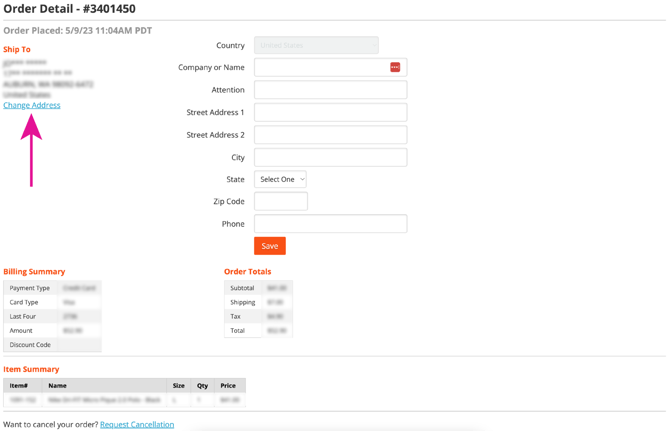This screenshot has width=670, height=431.
Task: Click the Last Four row label
Action: pyautogui.click(x=23, y=316)
